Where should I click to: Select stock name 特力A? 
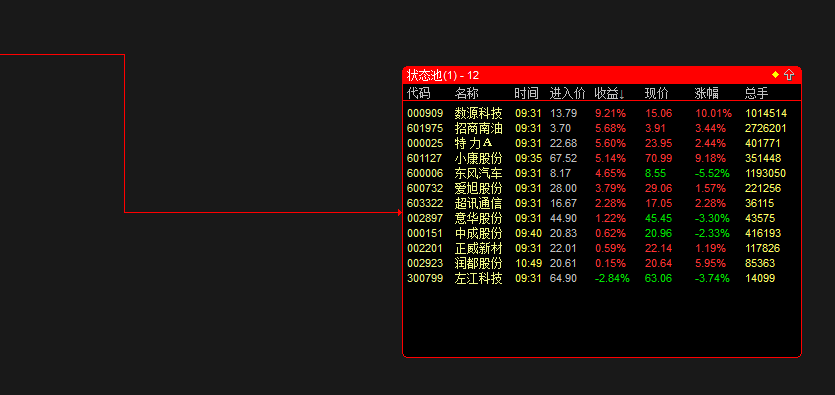tap(474, 143)
